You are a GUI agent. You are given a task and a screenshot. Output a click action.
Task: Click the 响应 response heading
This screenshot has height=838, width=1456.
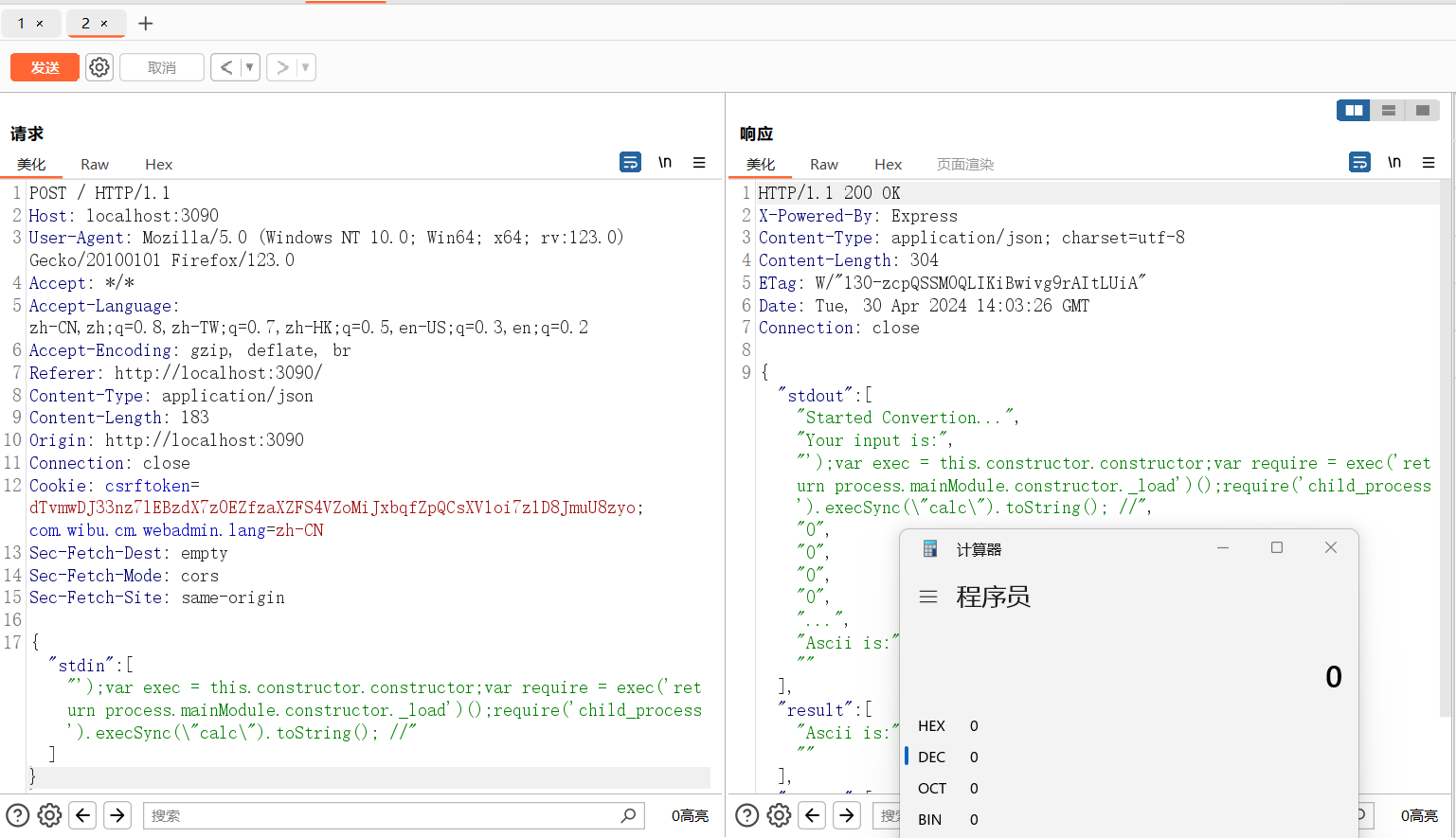756,134
